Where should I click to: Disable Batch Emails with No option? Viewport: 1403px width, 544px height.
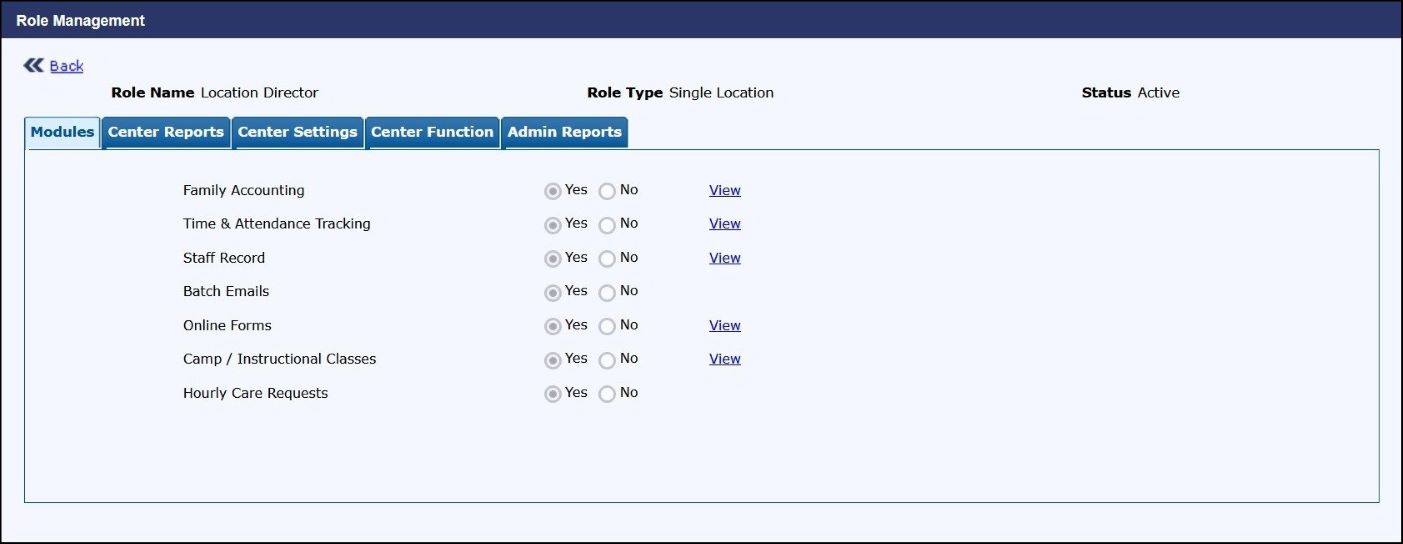click(x=607, y=293)
